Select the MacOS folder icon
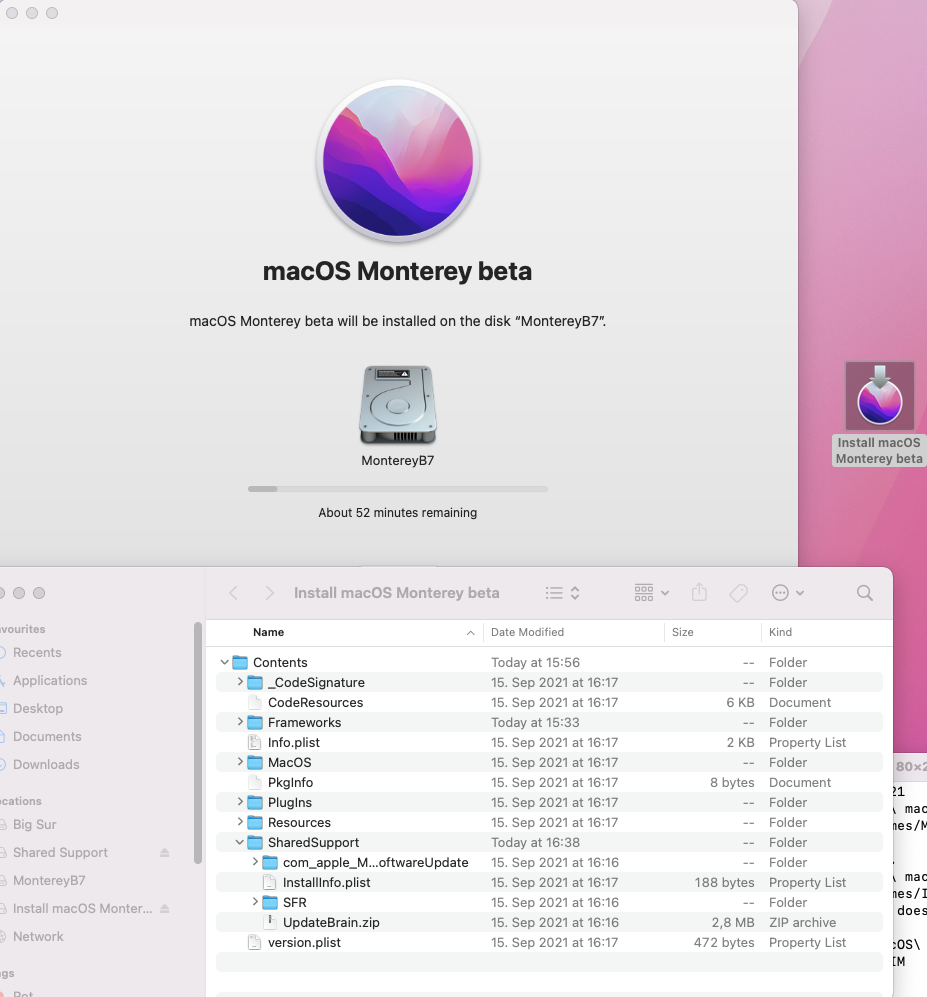 [x=255, y=762]
